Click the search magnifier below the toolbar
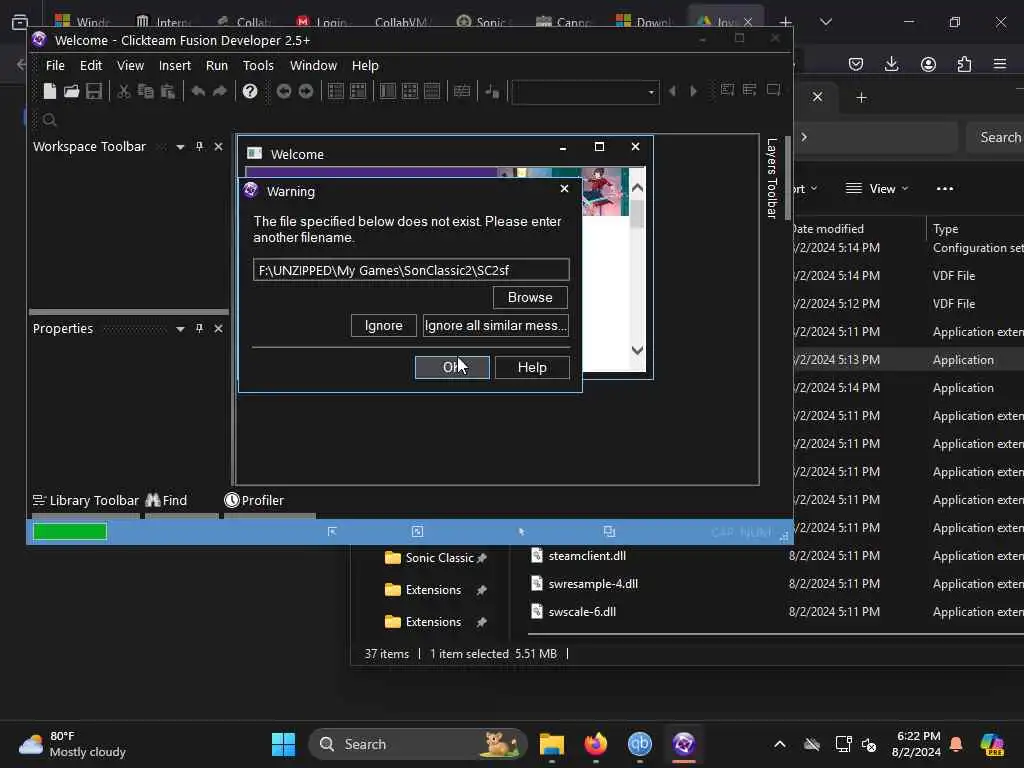The image size is (1024, 768). [x=49, y=120]
